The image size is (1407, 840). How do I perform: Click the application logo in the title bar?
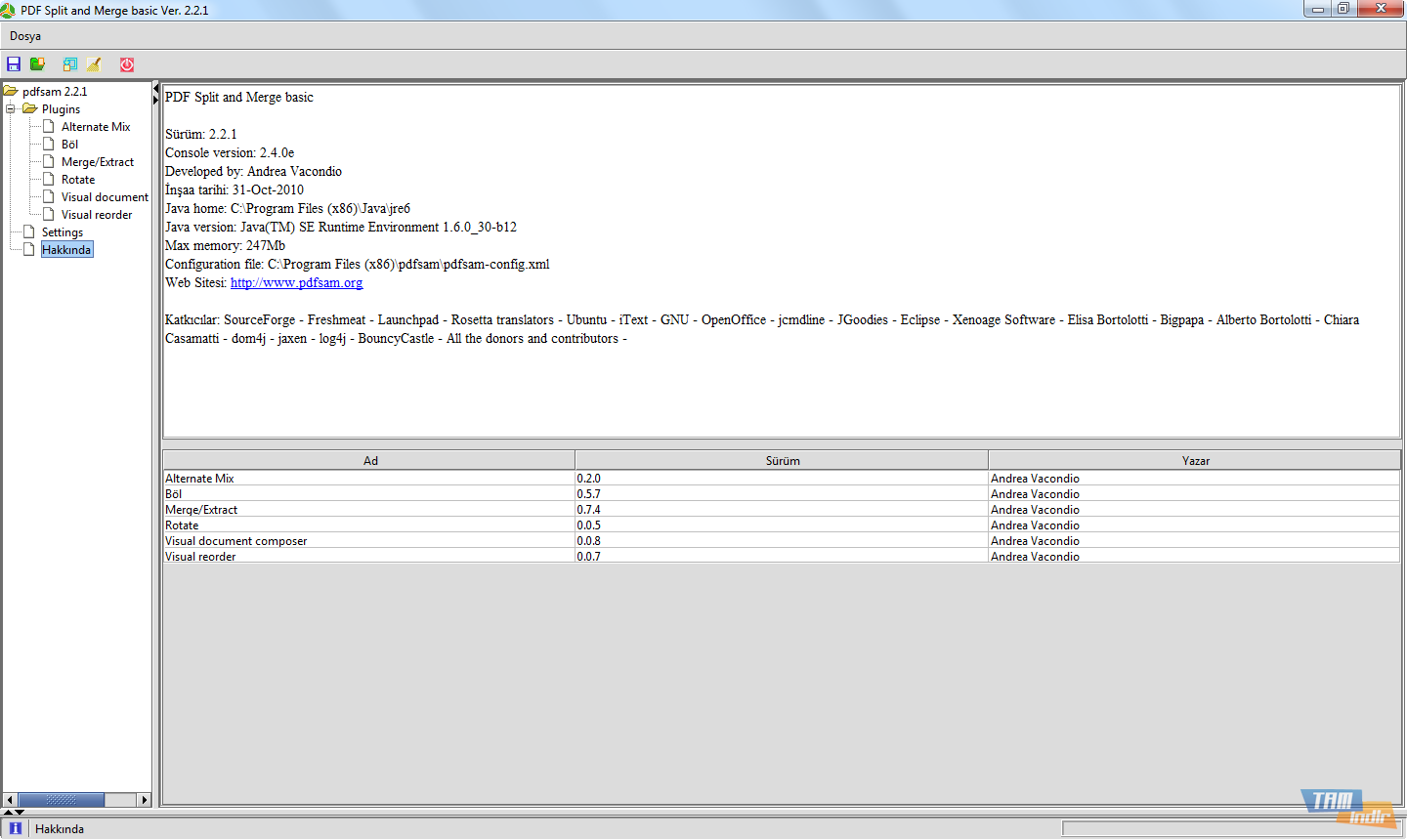click(8, 11)
